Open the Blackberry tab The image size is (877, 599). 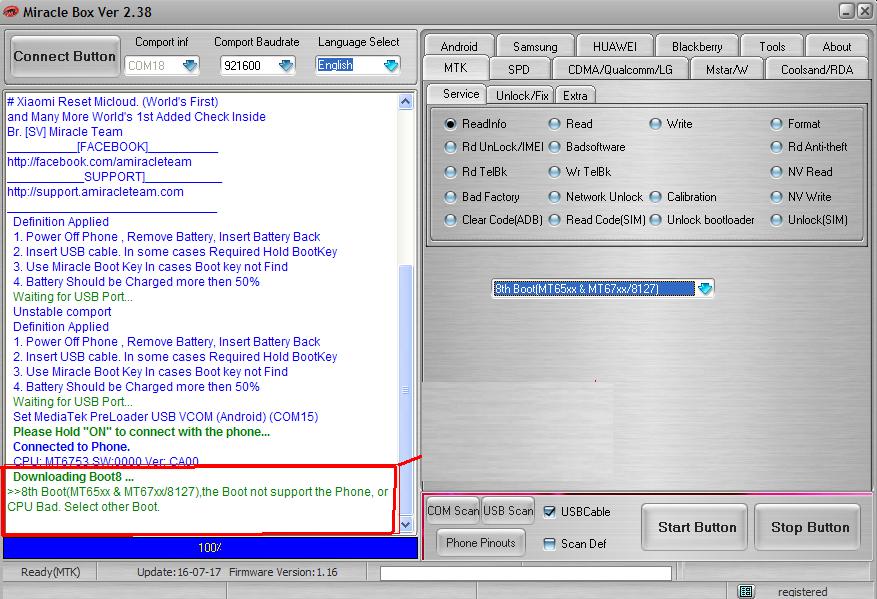coord(697,46)
